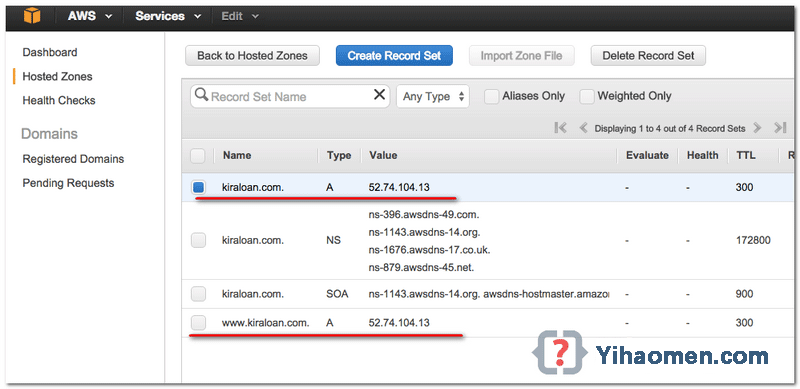
Task: Enable the Weighted Only filter
Action: [x=587, y=96]
